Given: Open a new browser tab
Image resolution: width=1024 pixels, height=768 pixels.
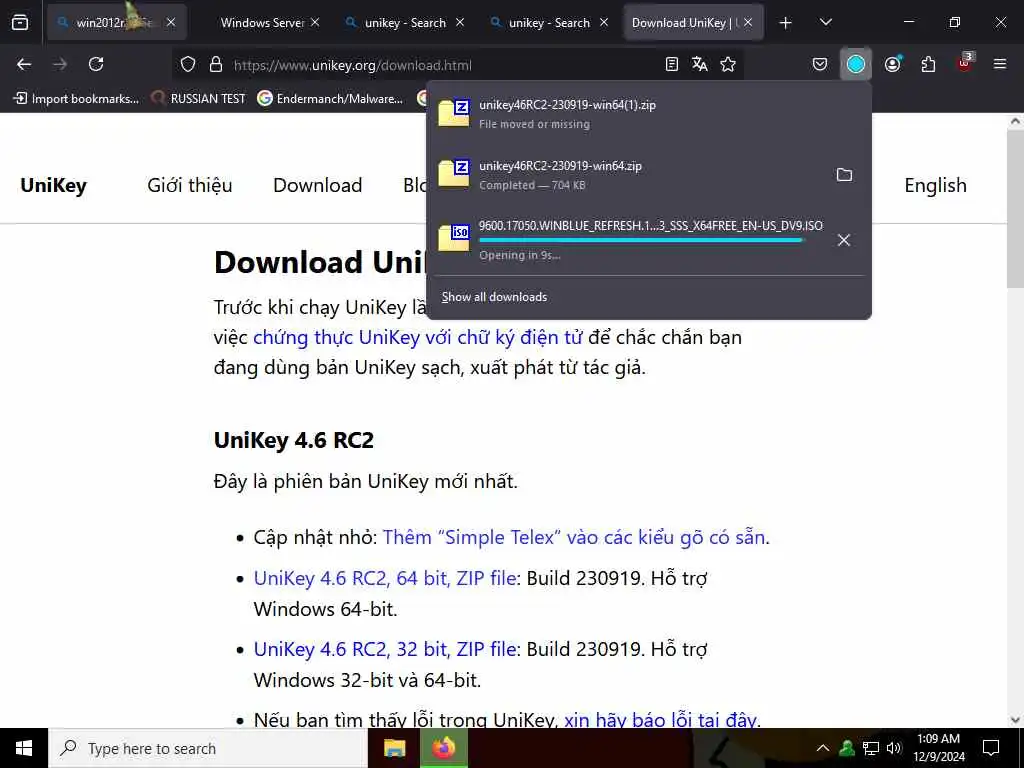Looking at the screenshot, I should point(786,23).
